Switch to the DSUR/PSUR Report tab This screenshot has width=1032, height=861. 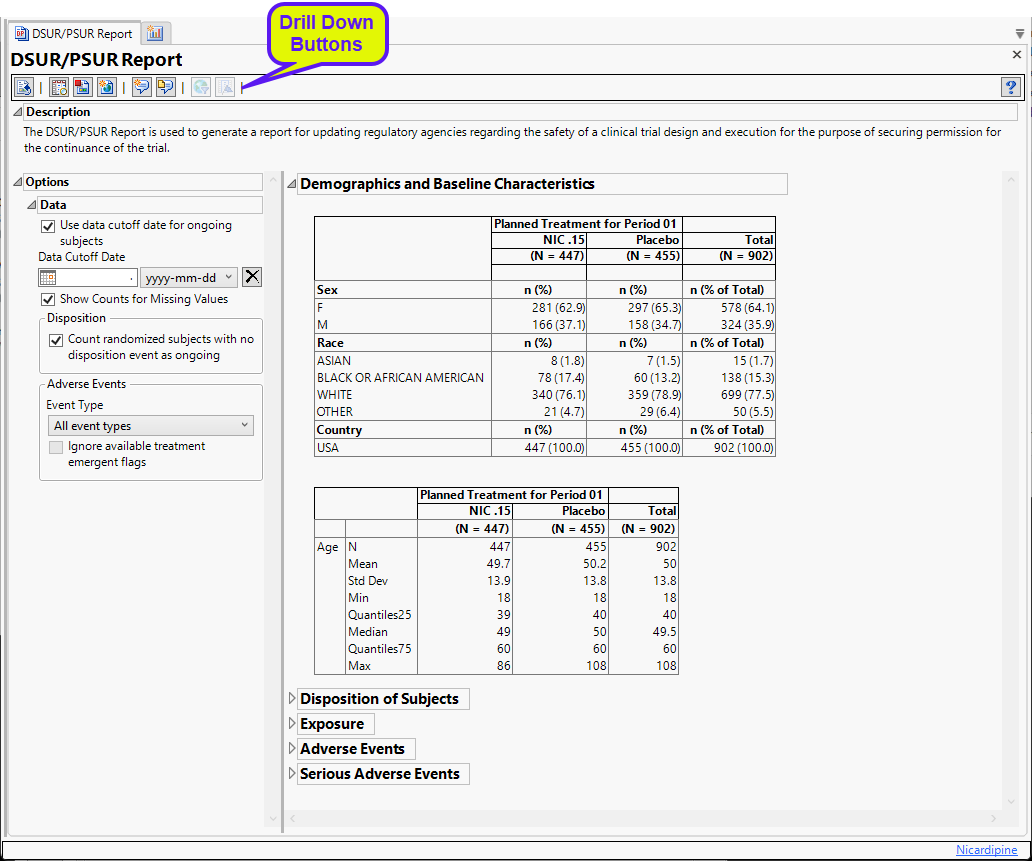[74, 34]
